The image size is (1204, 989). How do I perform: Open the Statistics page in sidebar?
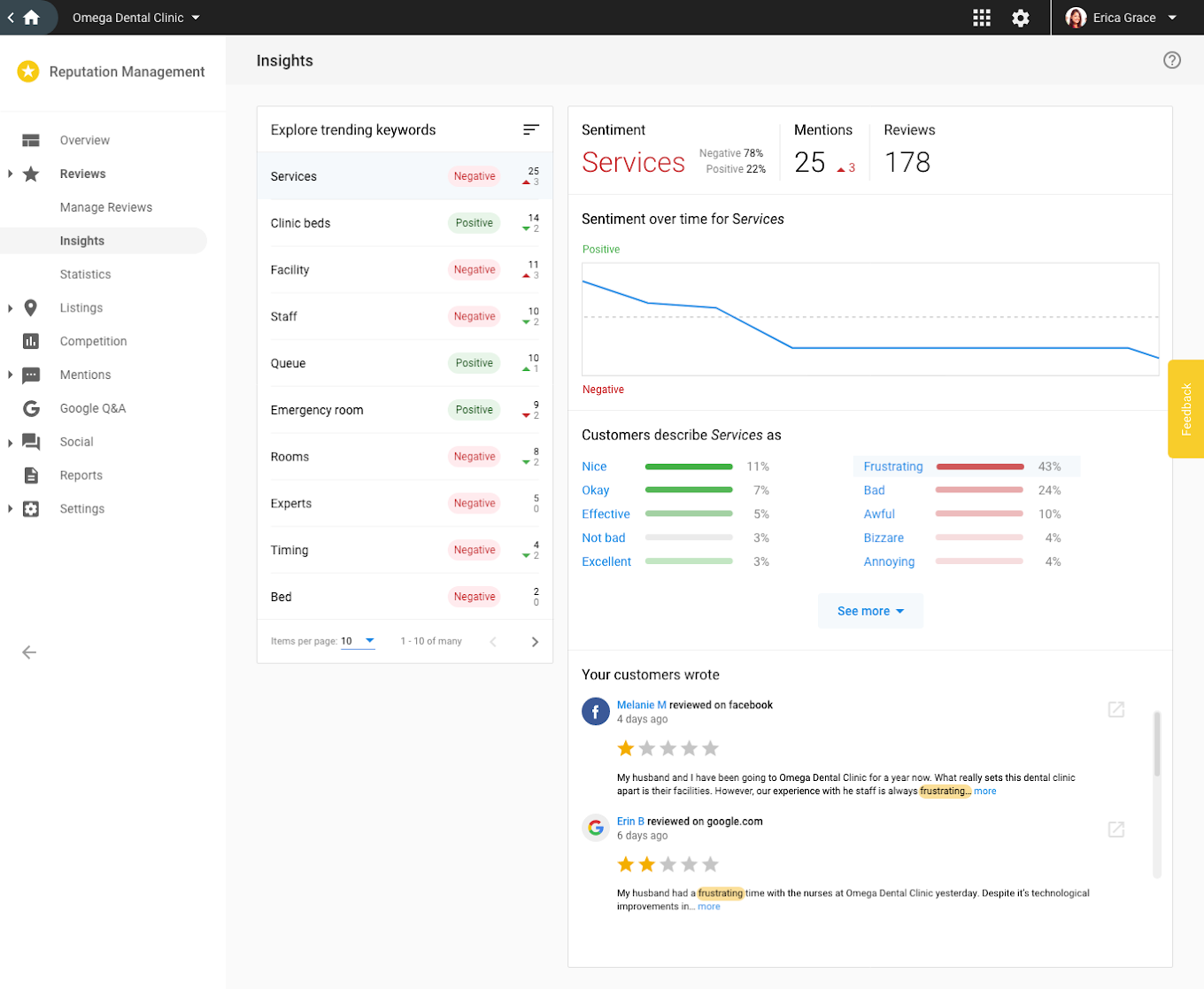(x=85, y=274)
